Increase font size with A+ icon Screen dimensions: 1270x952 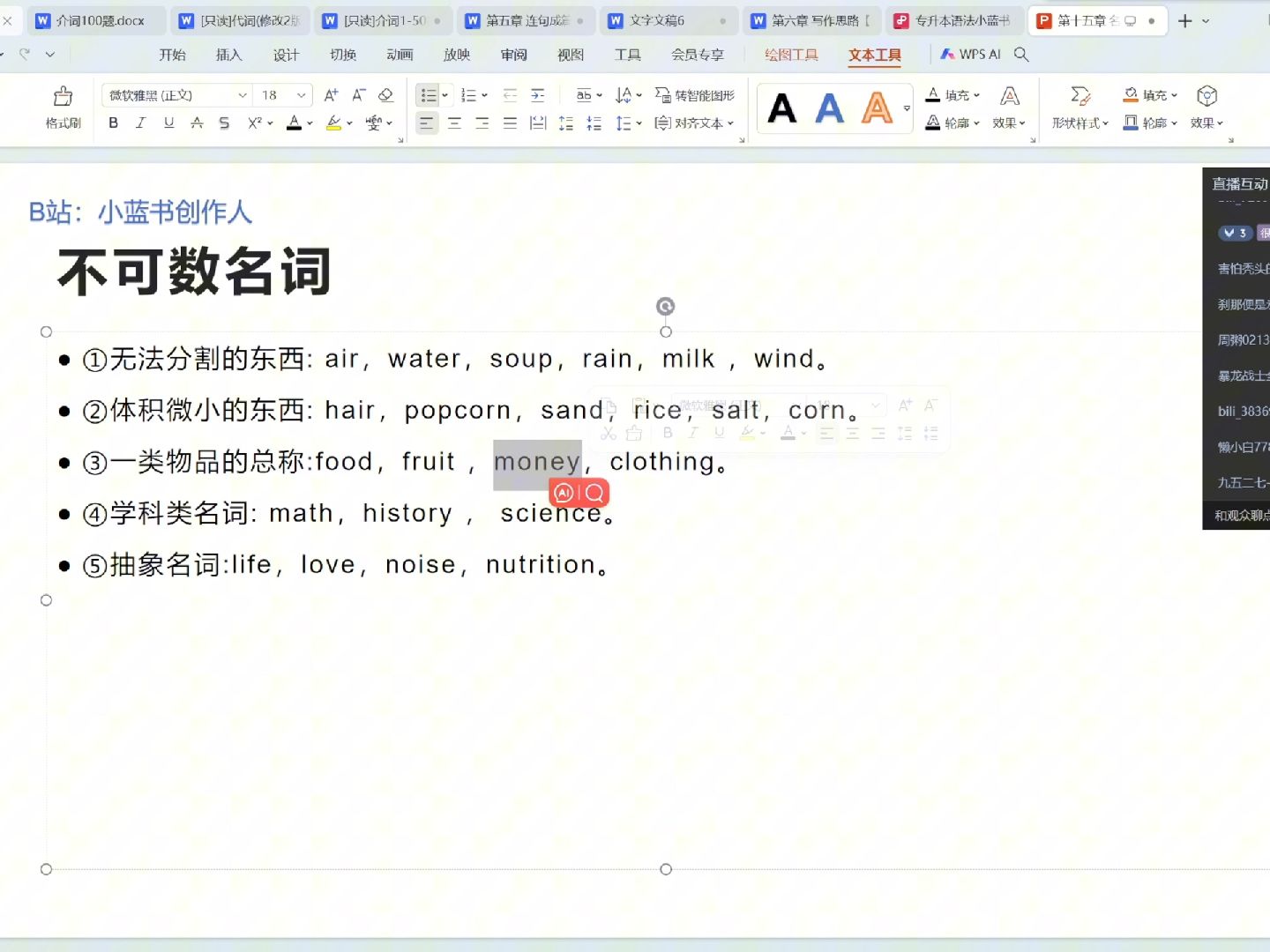[331, 95]
